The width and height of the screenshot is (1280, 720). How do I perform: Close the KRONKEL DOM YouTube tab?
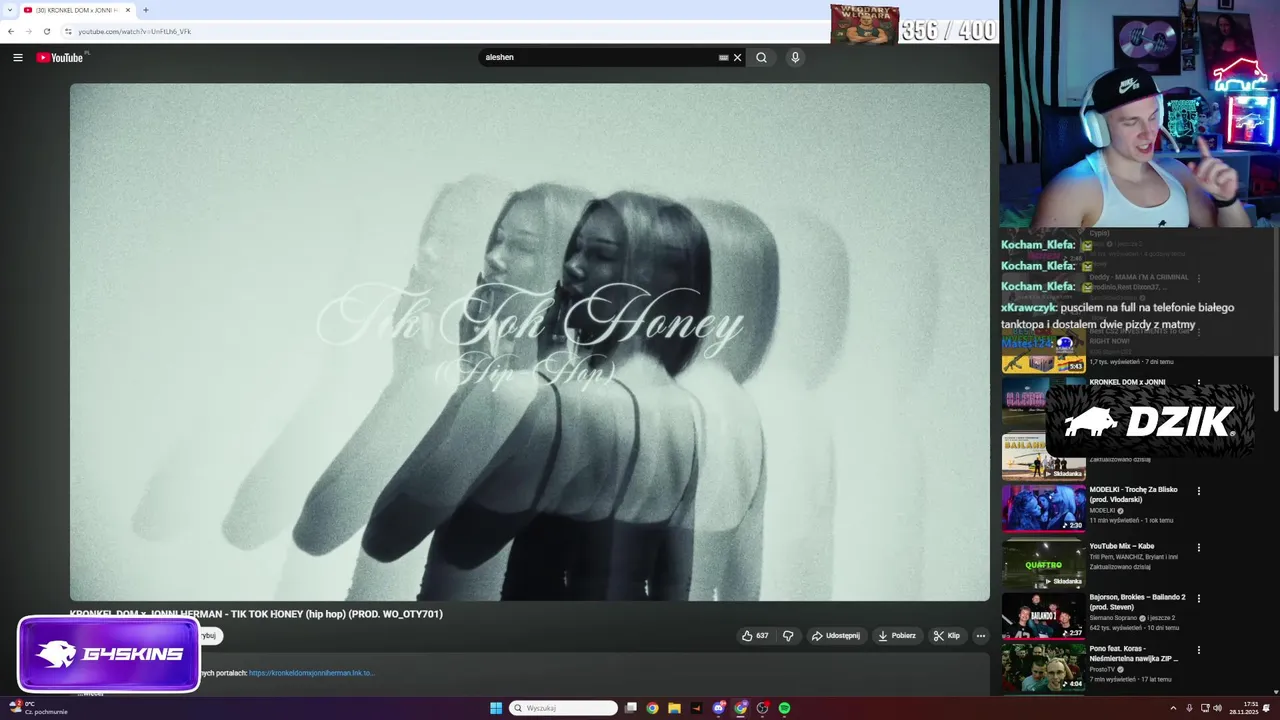[x=128, y=10]
